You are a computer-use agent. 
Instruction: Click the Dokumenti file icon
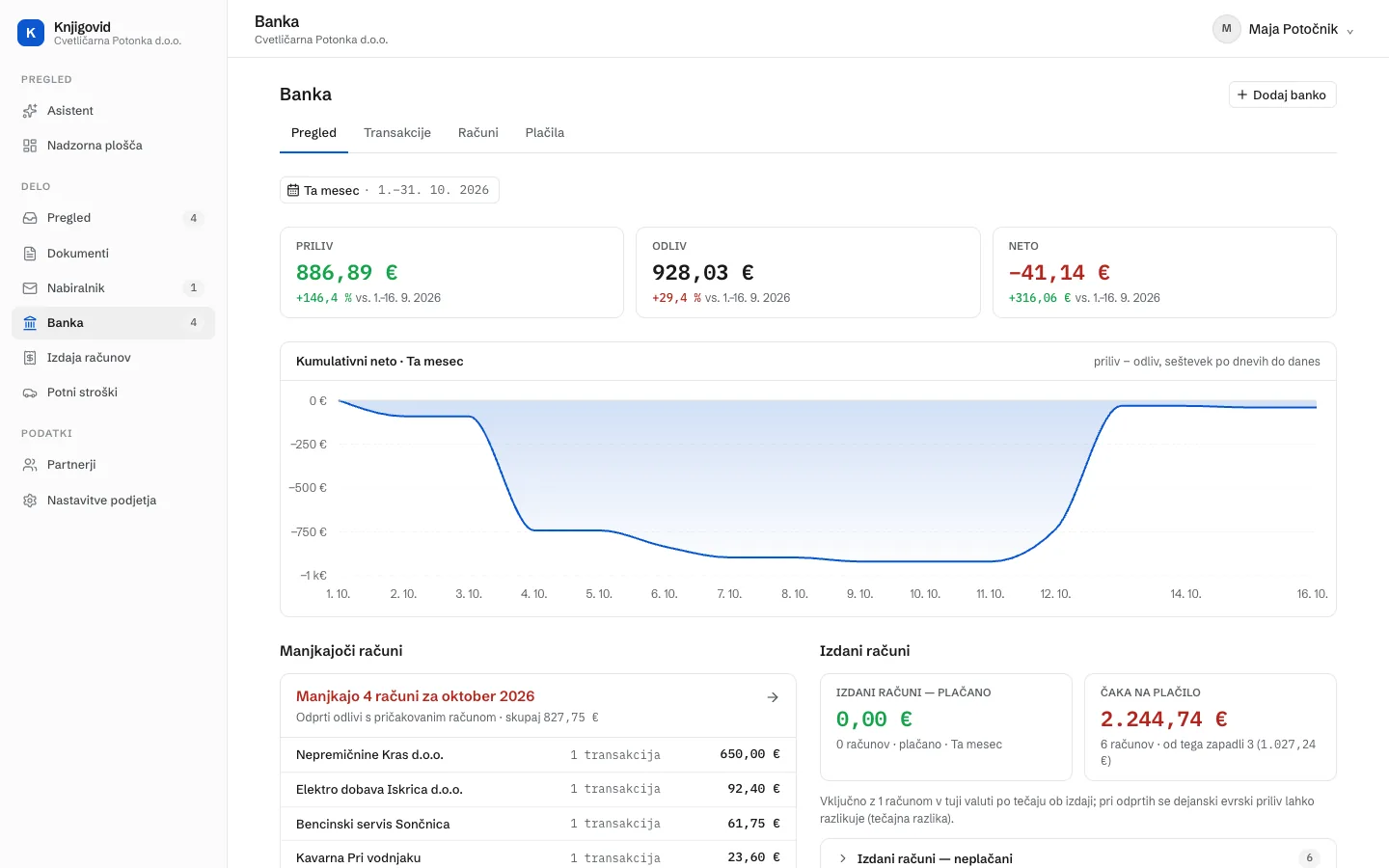pyautogui.click(x=30, y=254)
